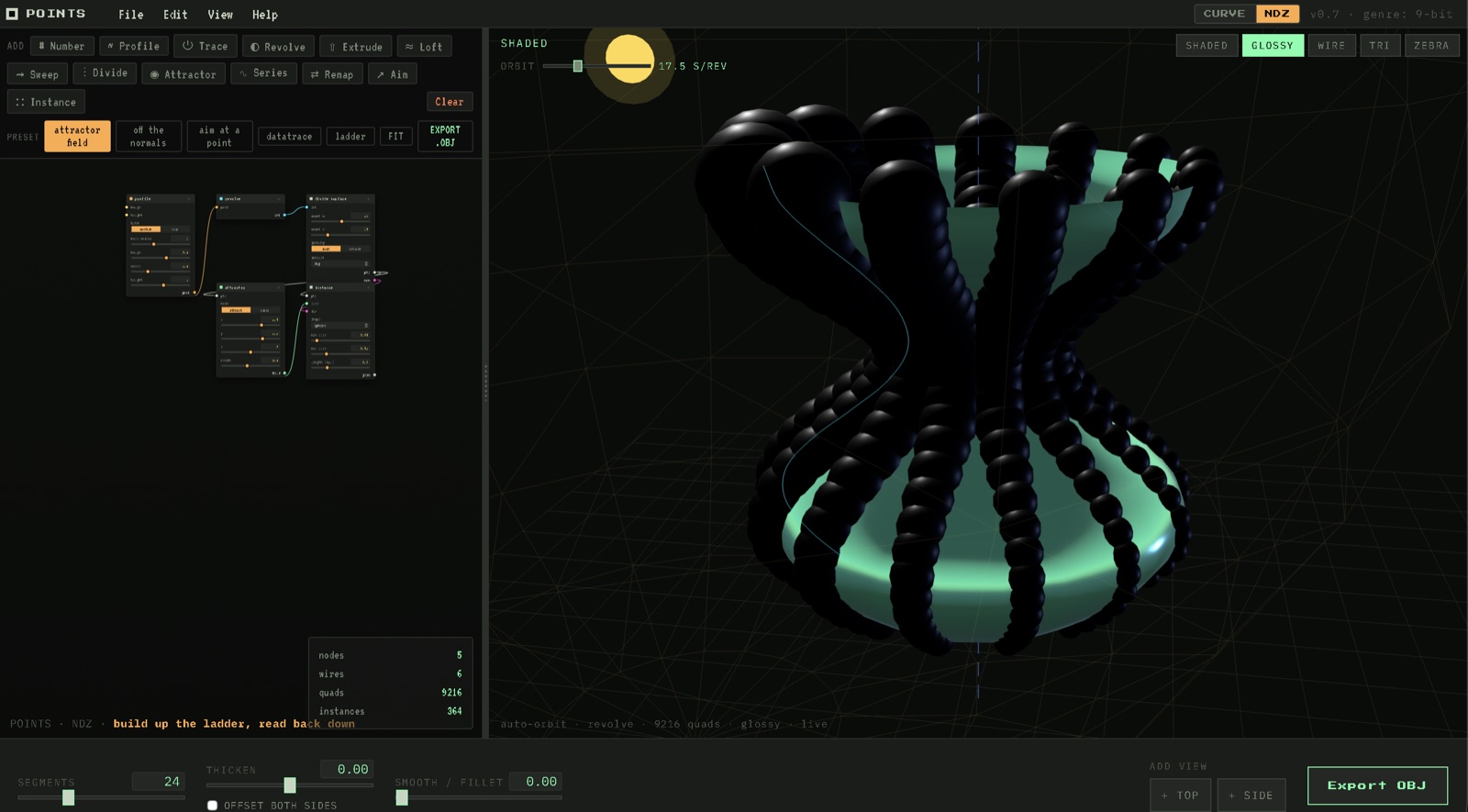The image size is (1468, 812).
Task: Clear the node graph
Action: click(x=450, y=102)
